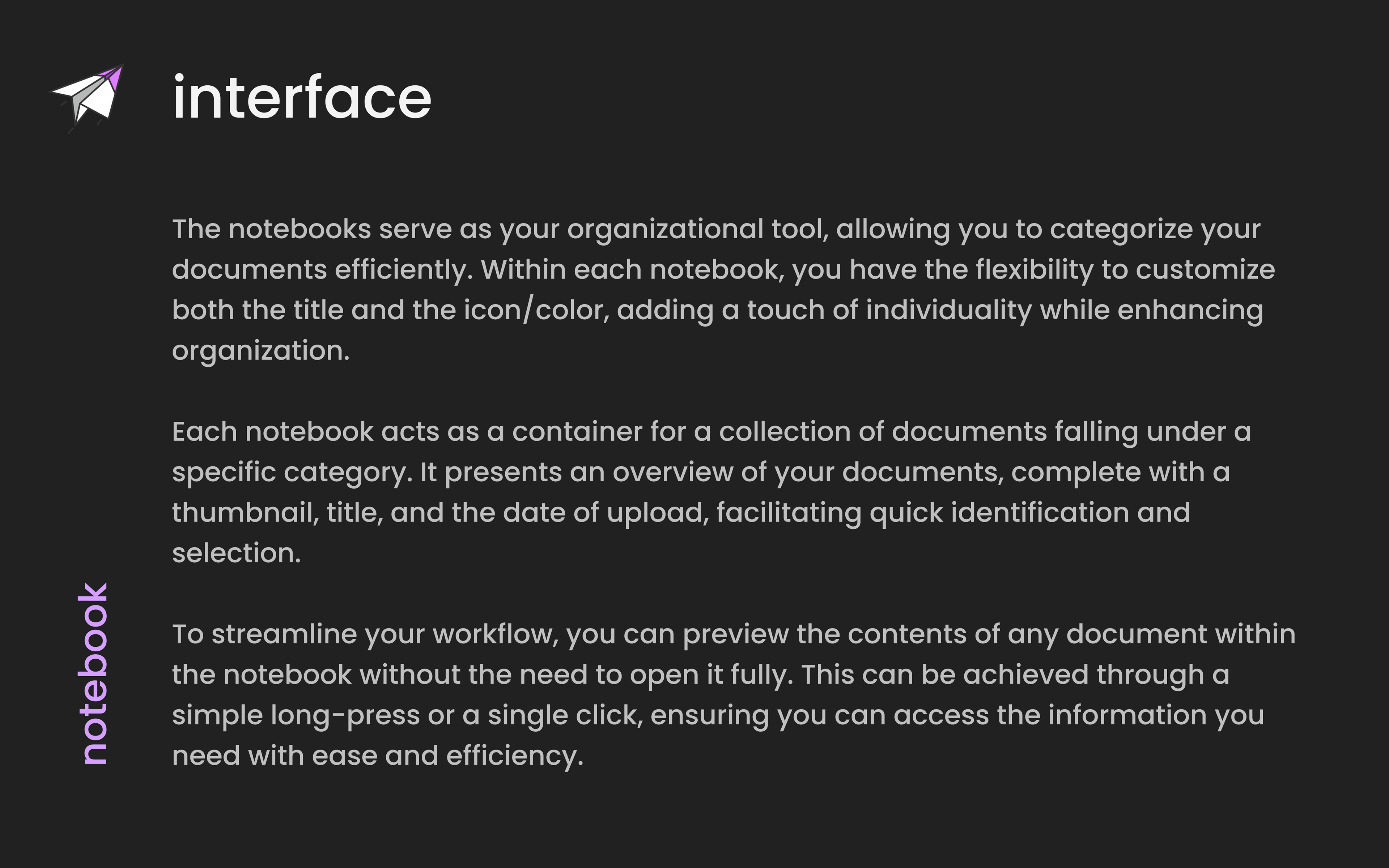Select the "interface" heading
The width and height of the screenshot is (1389, 868).
302,98
